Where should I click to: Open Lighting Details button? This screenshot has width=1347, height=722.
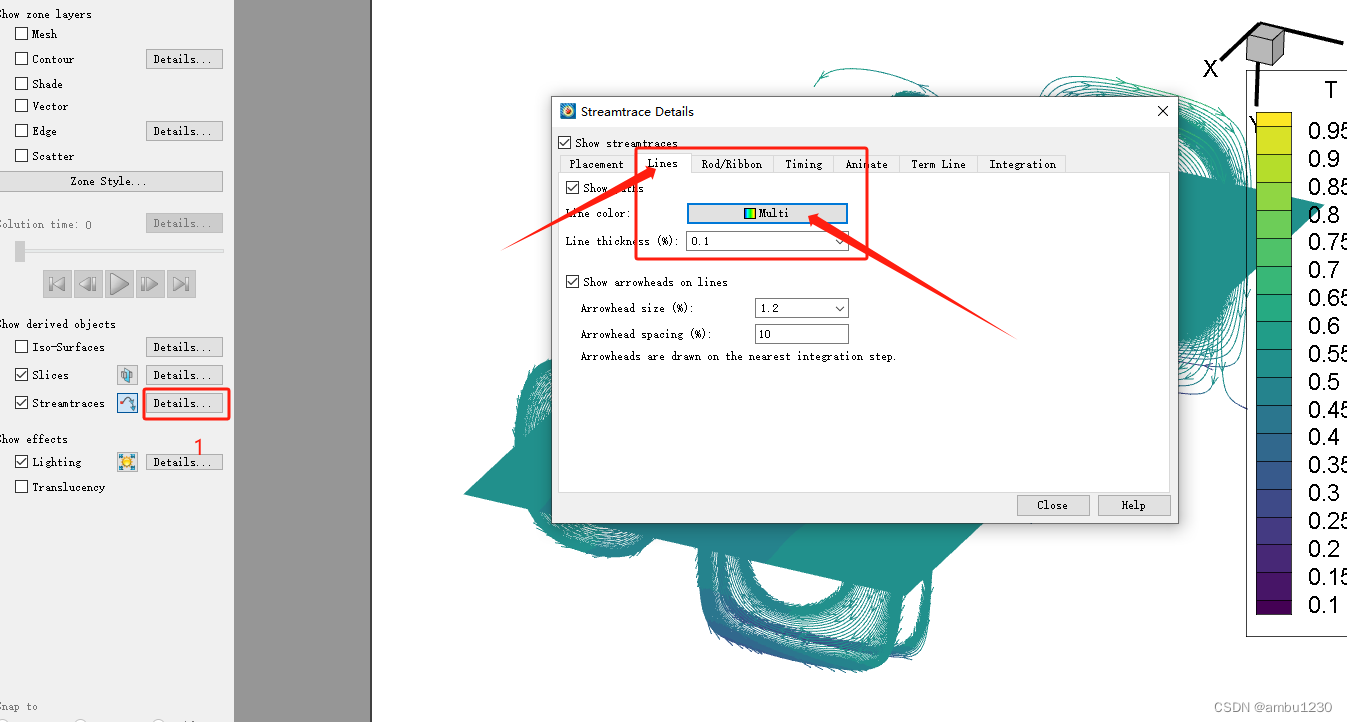point(184,462)
